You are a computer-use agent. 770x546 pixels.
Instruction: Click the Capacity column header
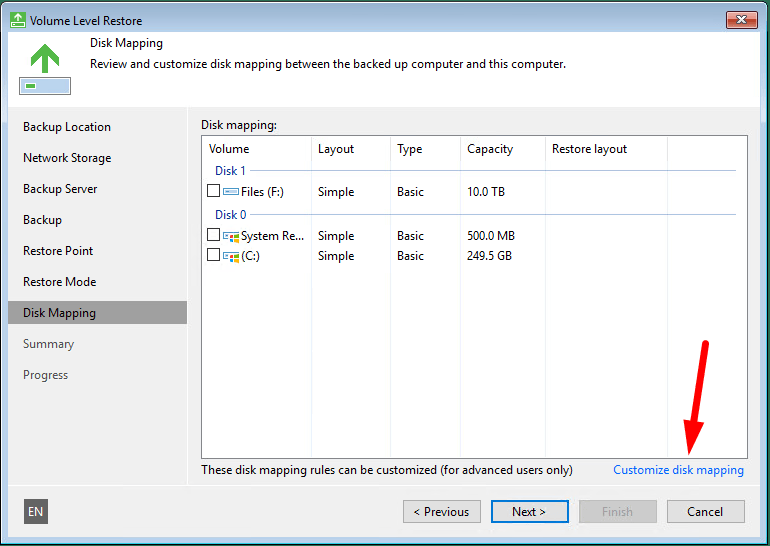(x=490, y=149)
